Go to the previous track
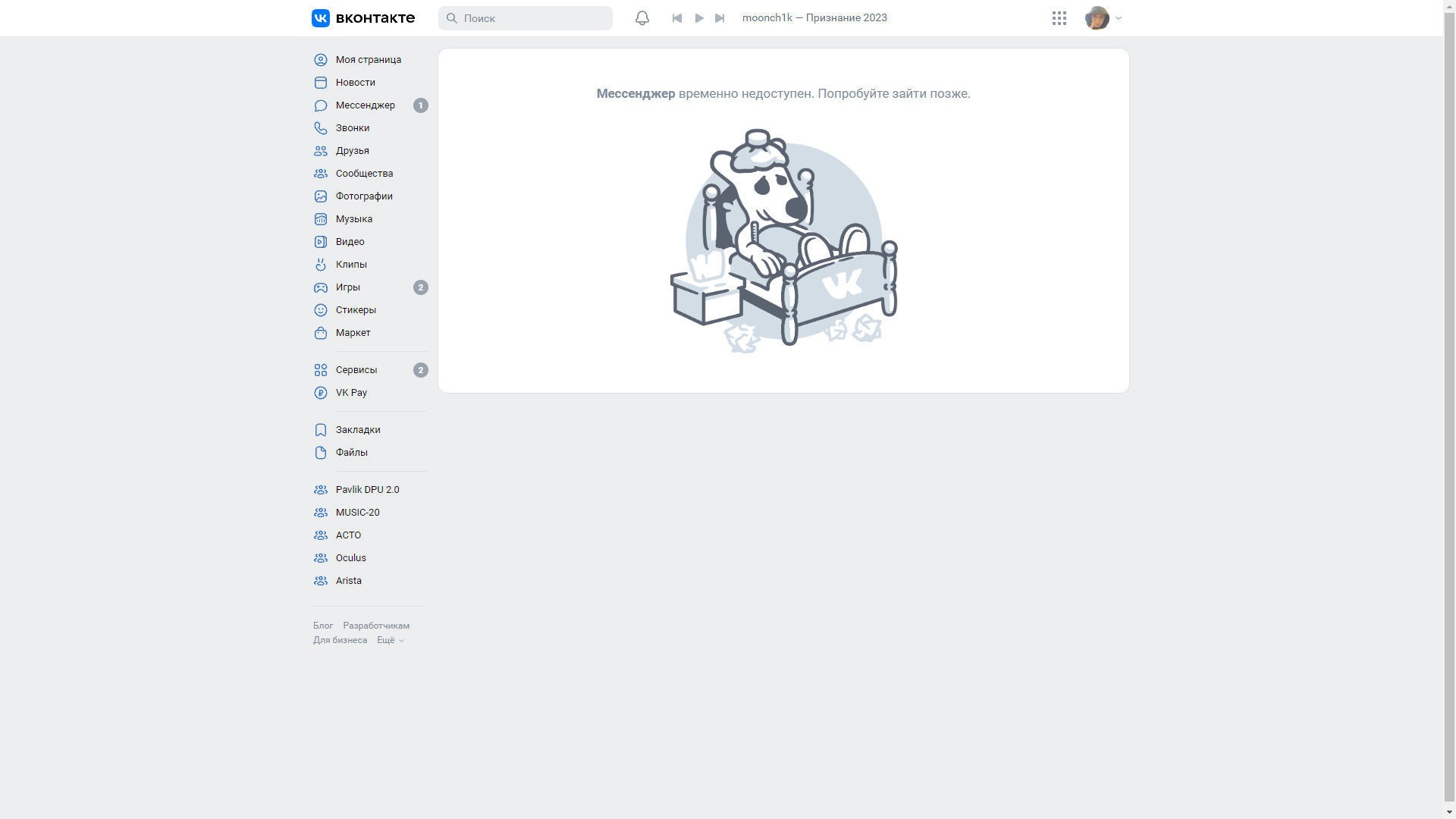Screen dimensions: 1456x819 tap(677, 18)
